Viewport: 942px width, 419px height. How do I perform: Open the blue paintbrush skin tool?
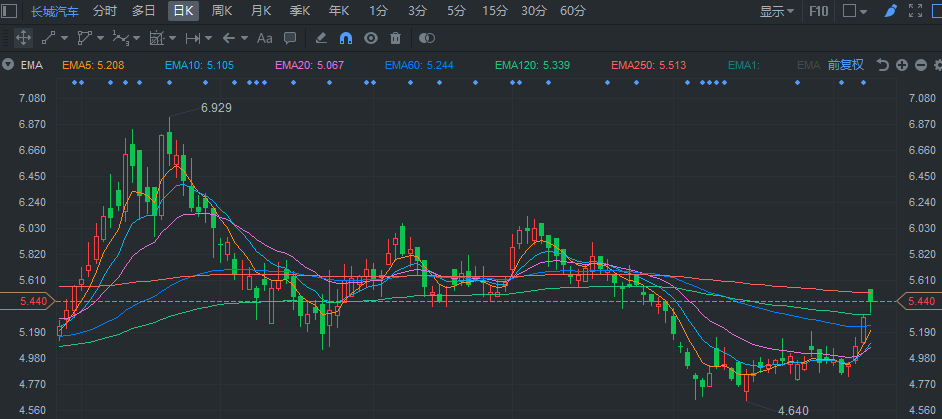(892, 11)
